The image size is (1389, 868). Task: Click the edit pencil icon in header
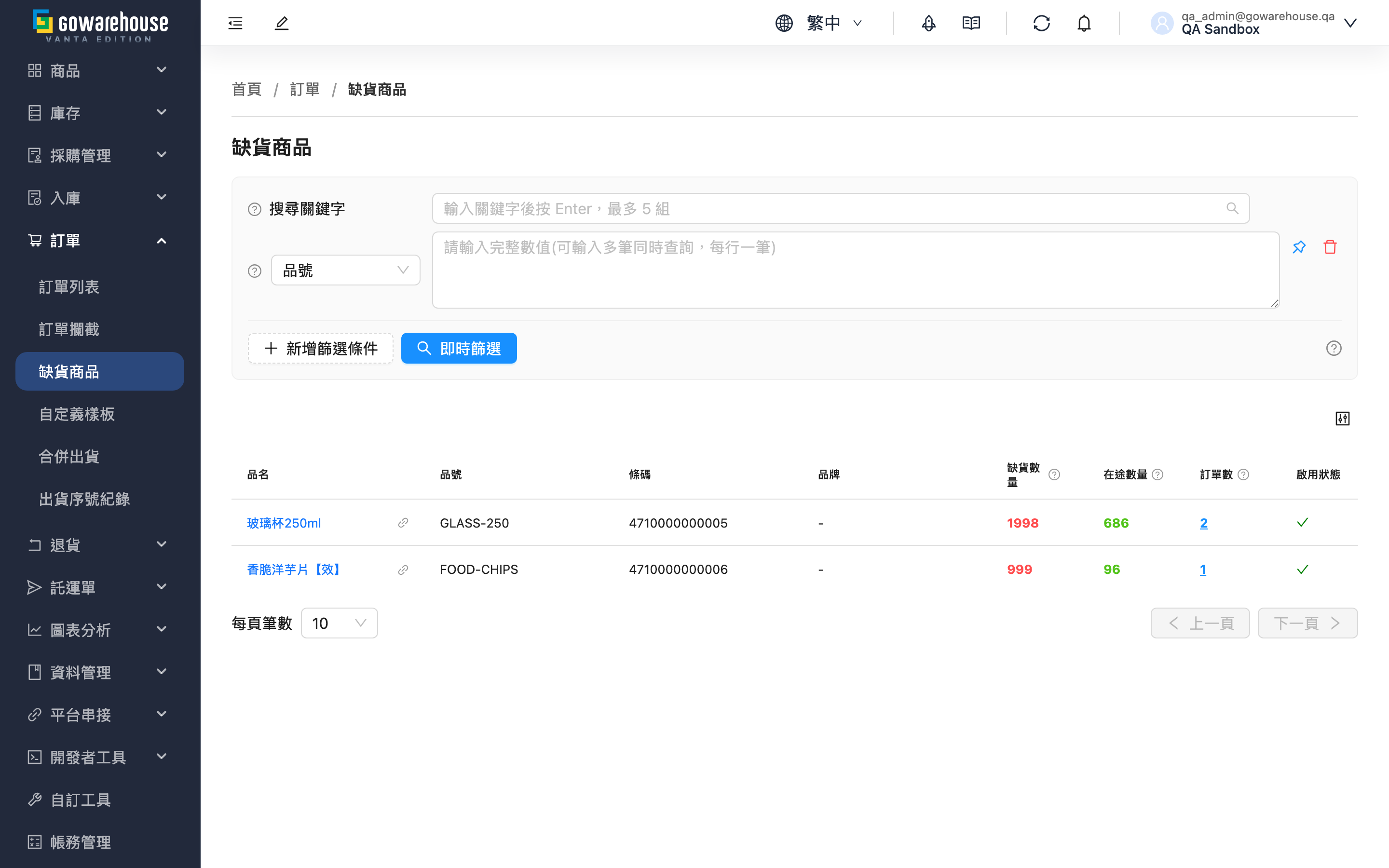tap(281, 23)
